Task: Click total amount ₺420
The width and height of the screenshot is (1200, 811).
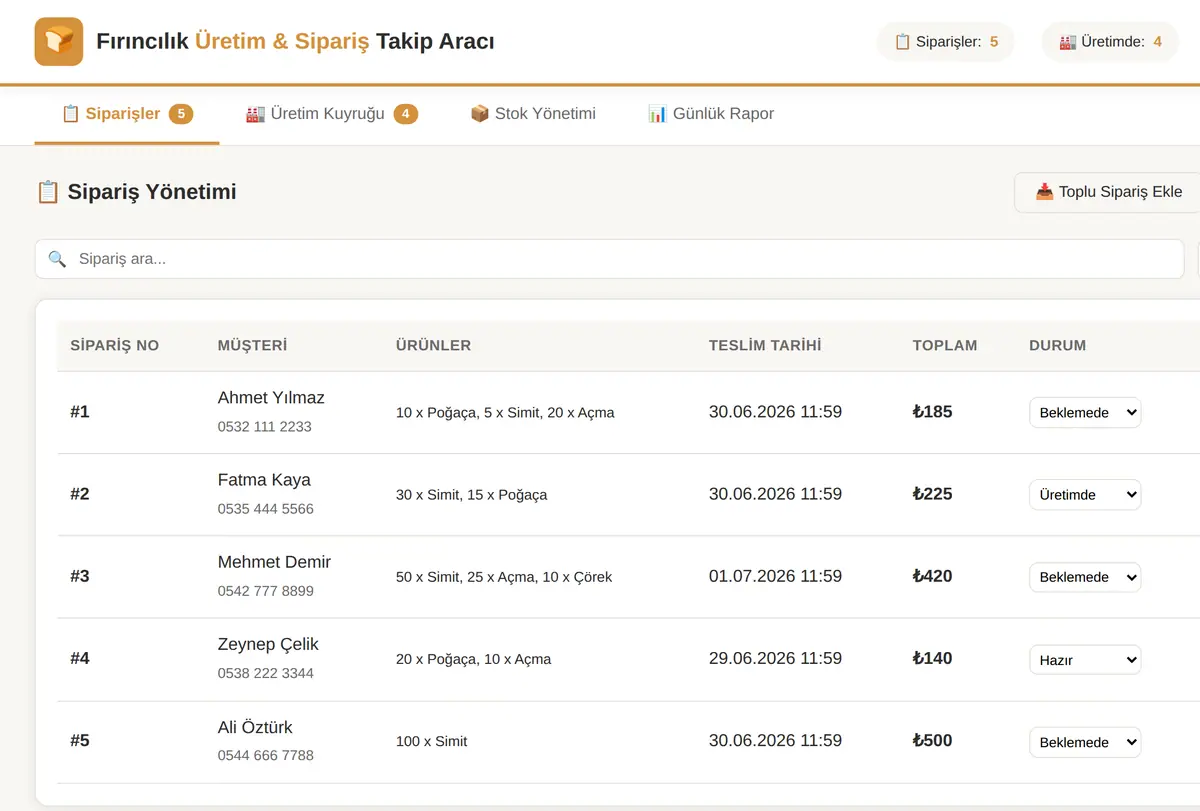Action: pos(932,576)
